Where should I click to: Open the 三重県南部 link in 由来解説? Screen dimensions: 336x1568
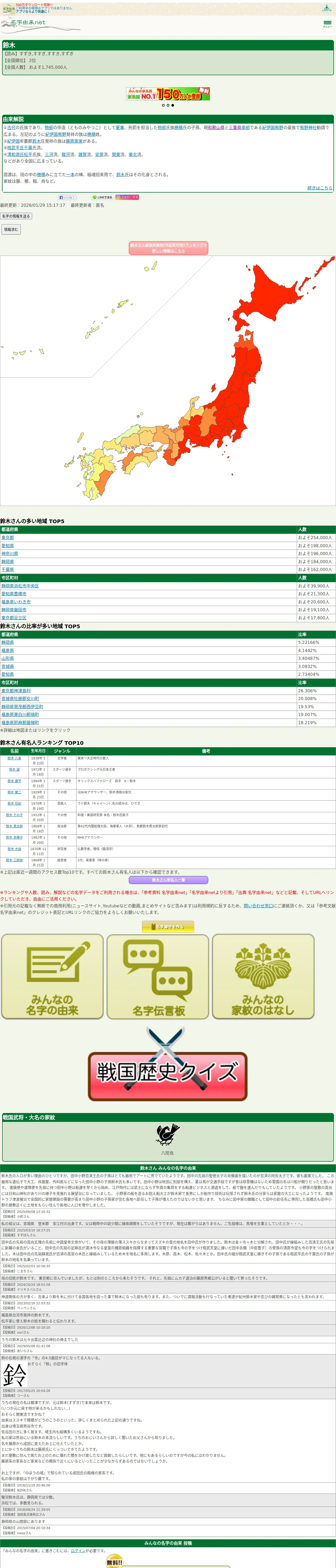click(239, 128)
